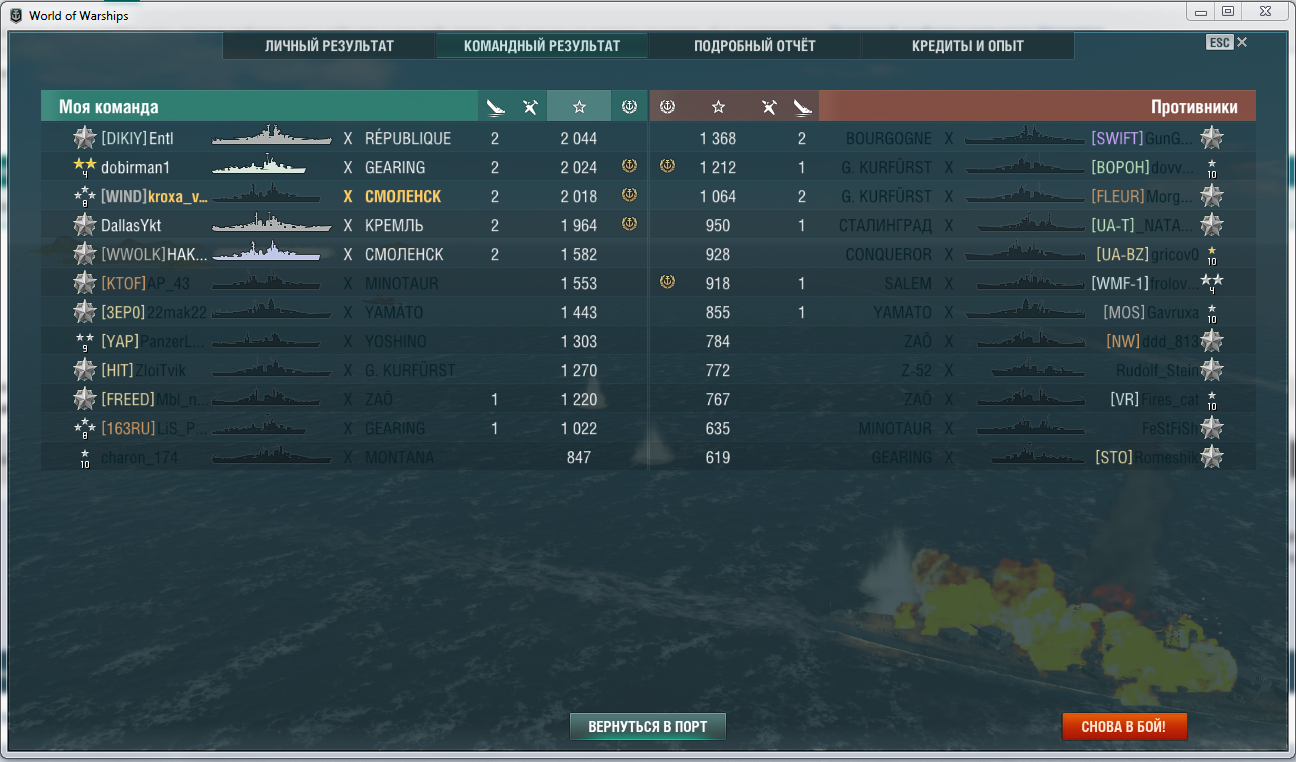Click Вернуться в порт button

(648, 726)
